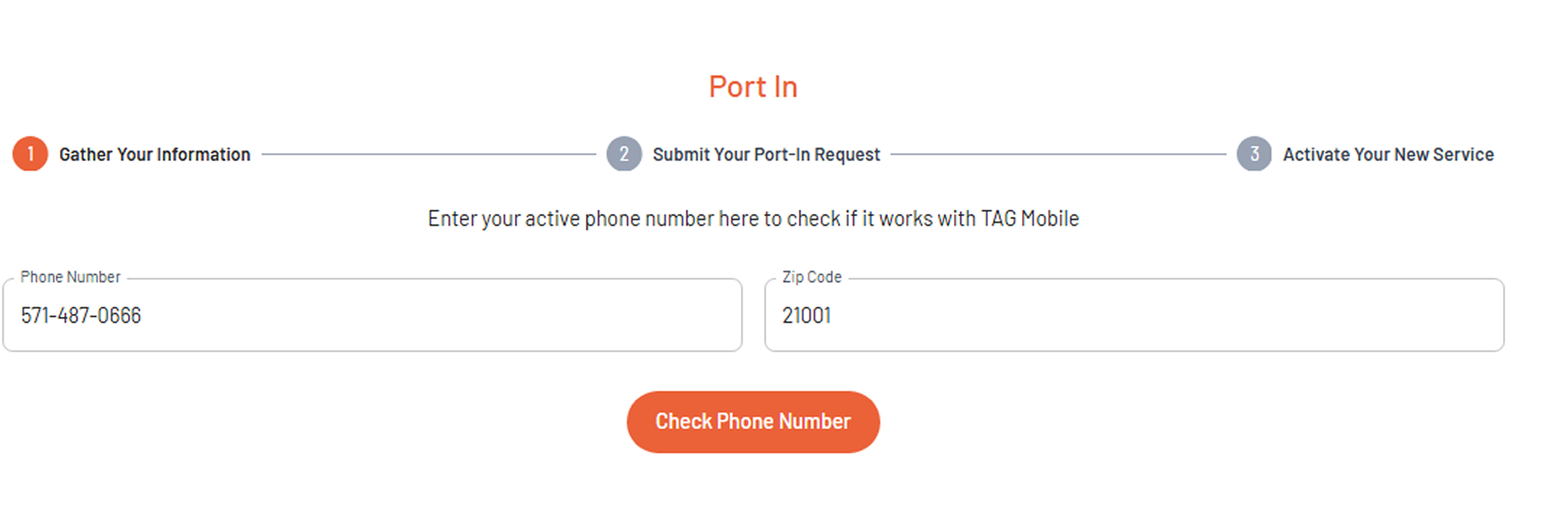Viewport: 1568px width, 517px height.
Task: Click the Phone Number floating field label
Action: coord(70,277)
